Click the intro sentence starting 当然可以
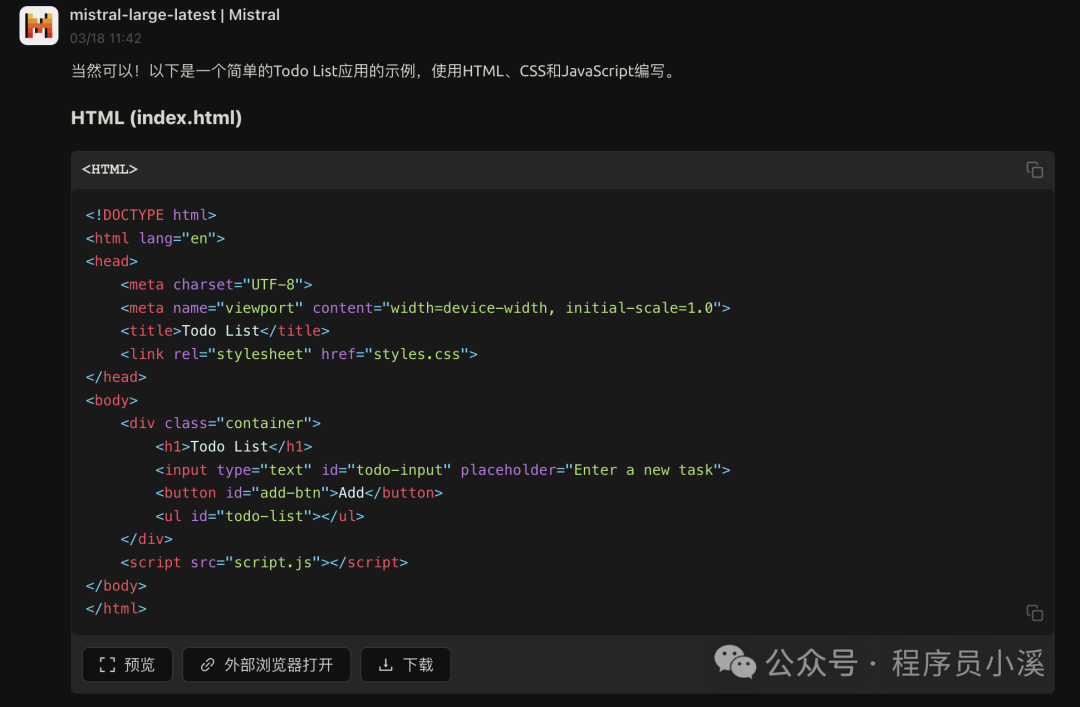The image size is (1080, 707). (375, 71)
